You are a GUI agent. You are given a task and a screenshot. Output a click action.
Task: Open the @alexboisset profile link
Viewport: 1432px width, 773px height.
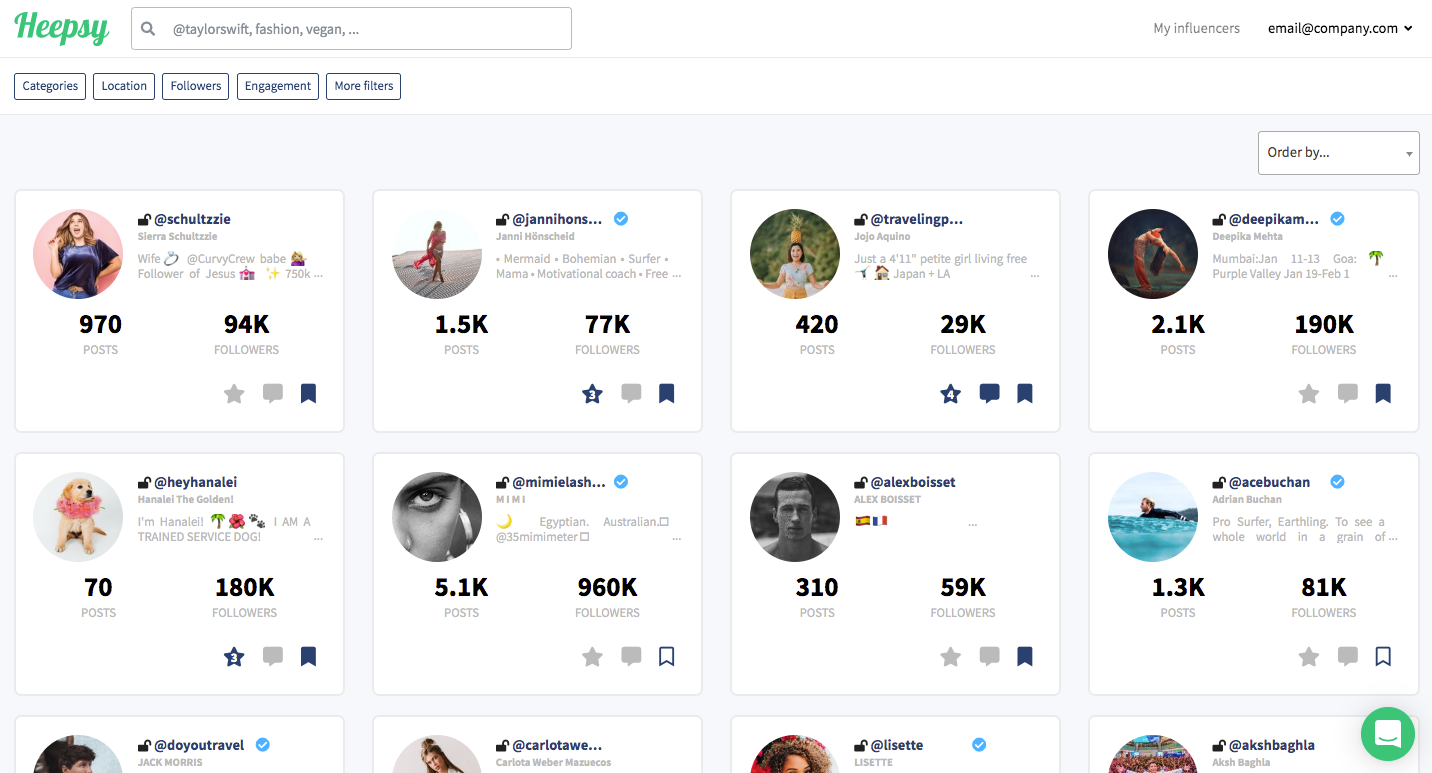point(912,482)
